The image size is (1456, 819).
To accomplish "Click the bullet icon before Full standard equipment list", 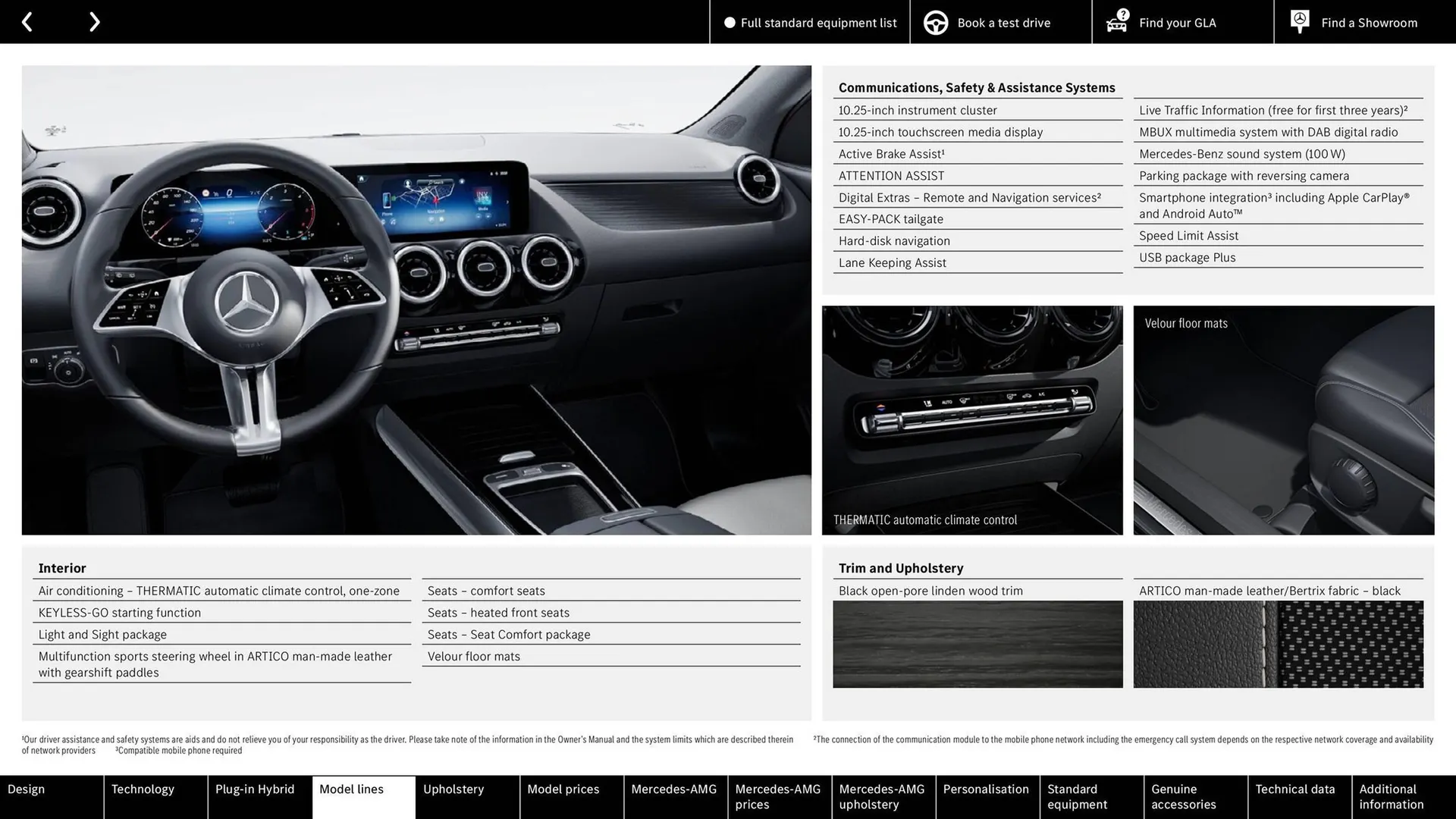I will [730, 23].
